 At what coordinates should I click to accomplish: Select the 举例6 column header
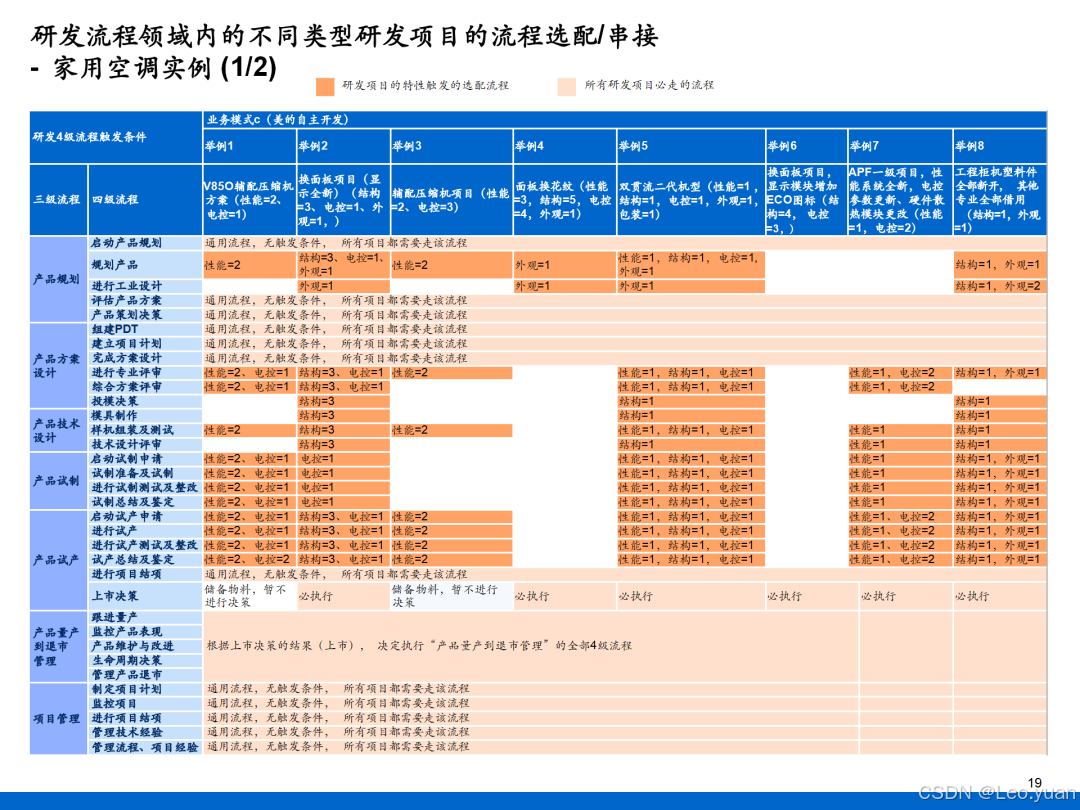coord(807,146)
